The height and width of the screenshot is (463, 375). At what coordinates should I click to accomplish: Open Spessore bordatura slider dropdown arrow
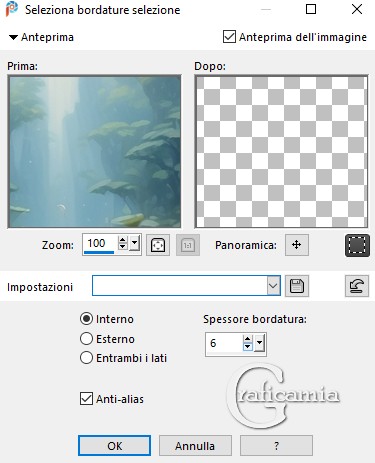coord(260,343)
